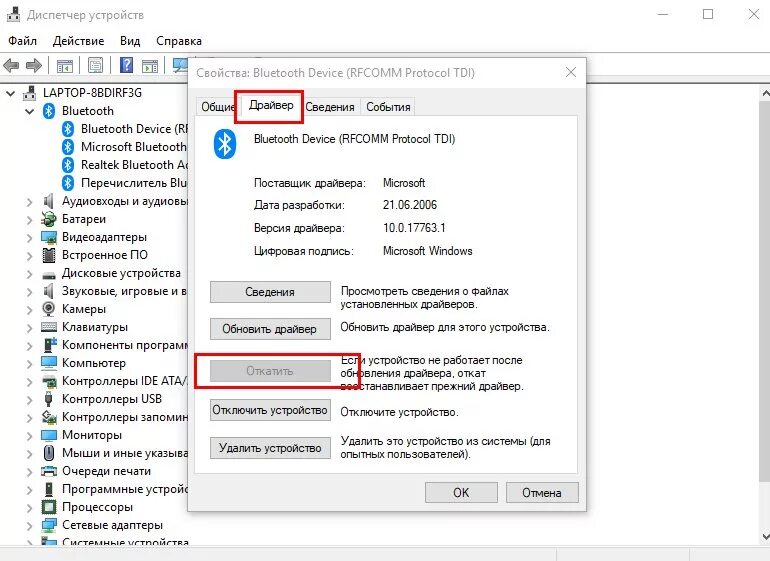Click the Батареи battery icon
Screen dimensions: 770x561
click(49, 219)
